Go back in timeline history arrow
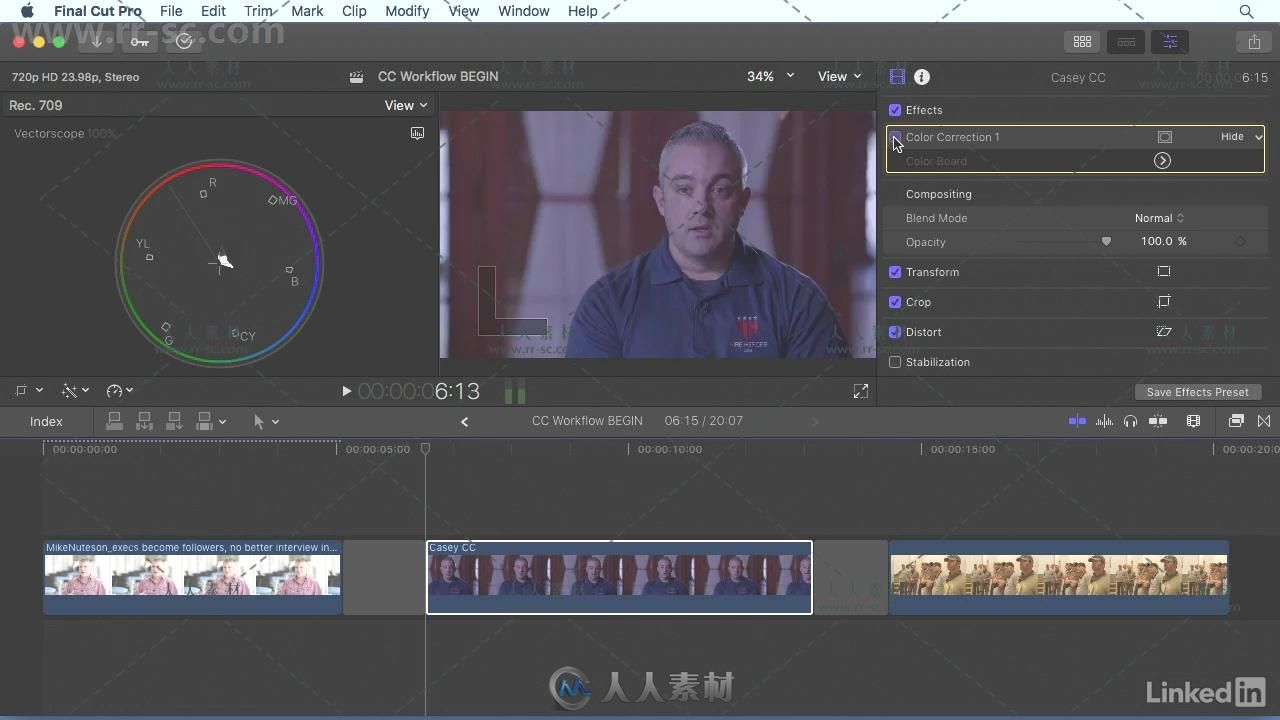 click(x=464, y=422)
